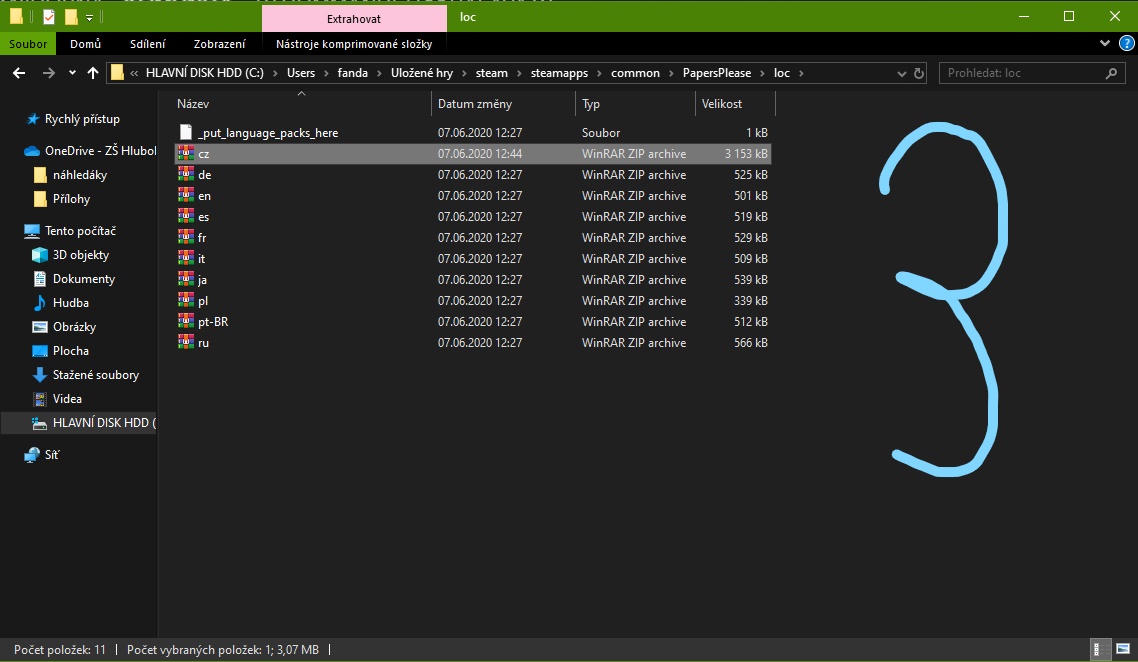
Task: Open the Zobrazení ribbon tab
Action: [x=219, y=44]
